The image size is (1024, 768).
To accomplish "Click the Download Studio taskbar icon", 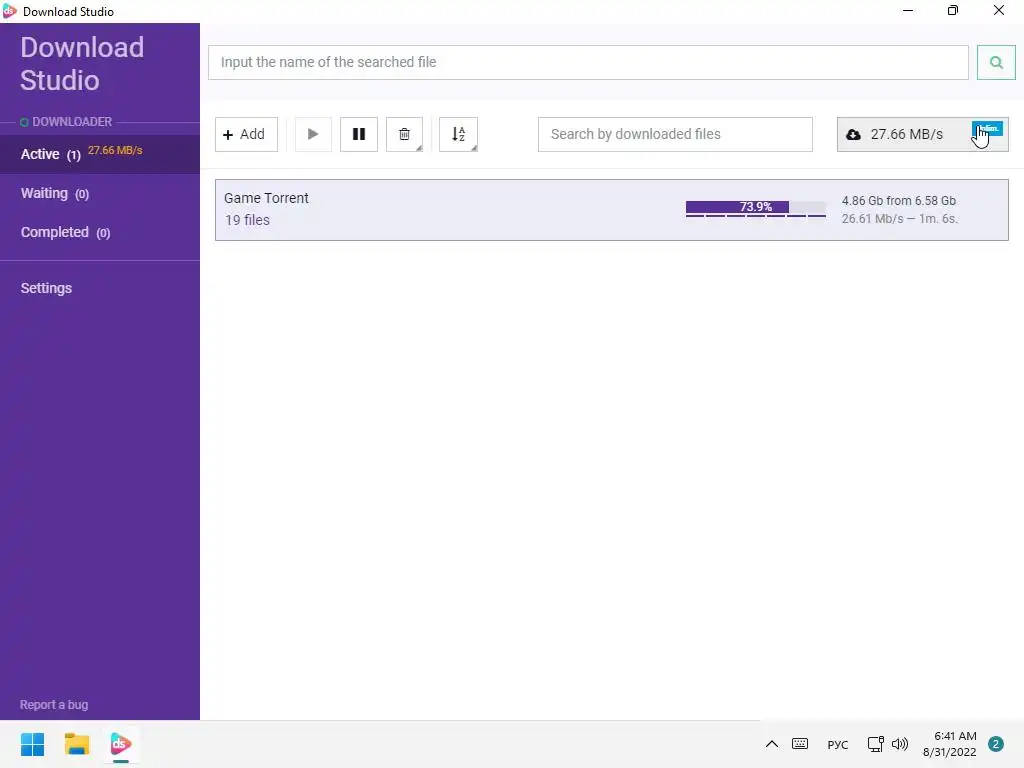I will 121,744.
